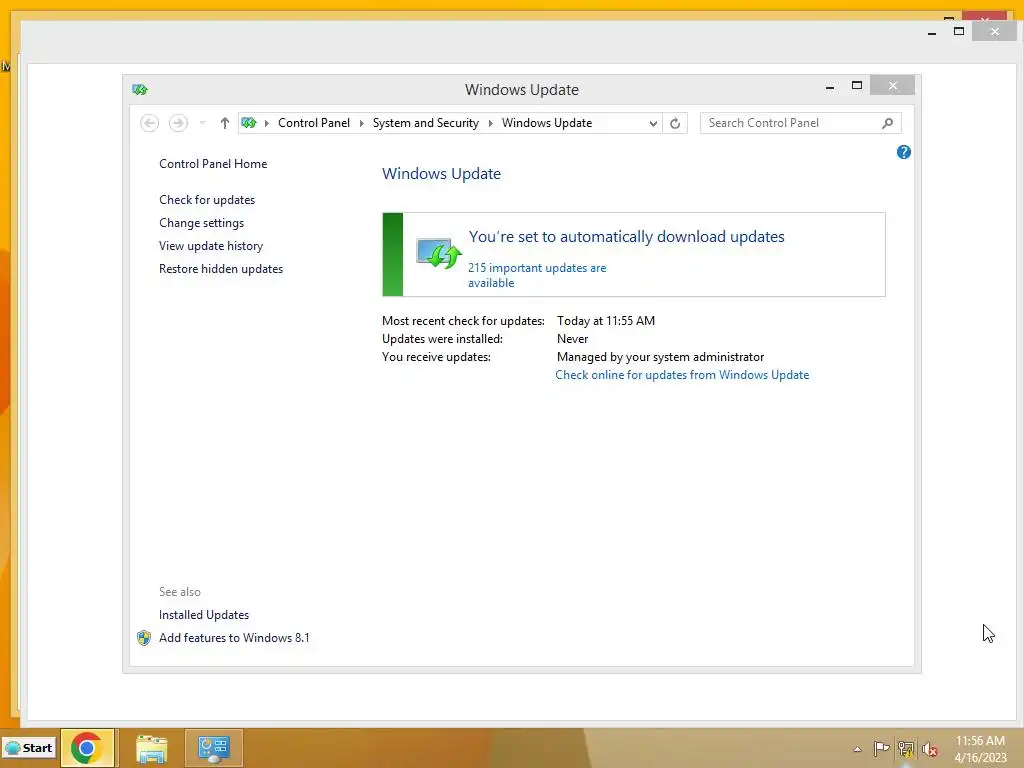Expand arrow after System and Security breadcrumb
Screen dimensions: 1024x768
point(490,123)
